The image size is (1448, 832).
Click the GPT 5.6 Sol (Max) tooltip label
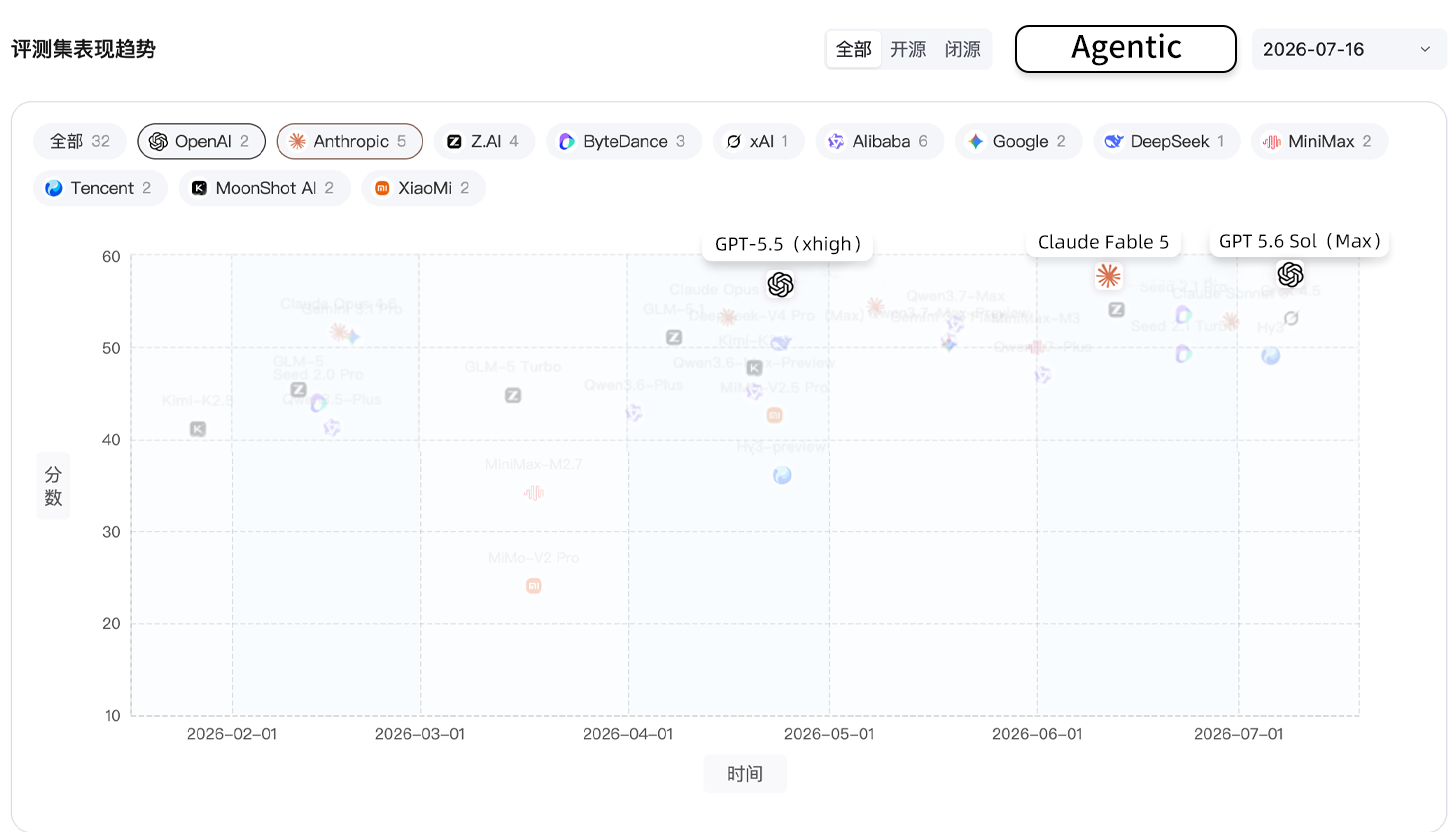pyautogui.click(x=1299, y=241)
